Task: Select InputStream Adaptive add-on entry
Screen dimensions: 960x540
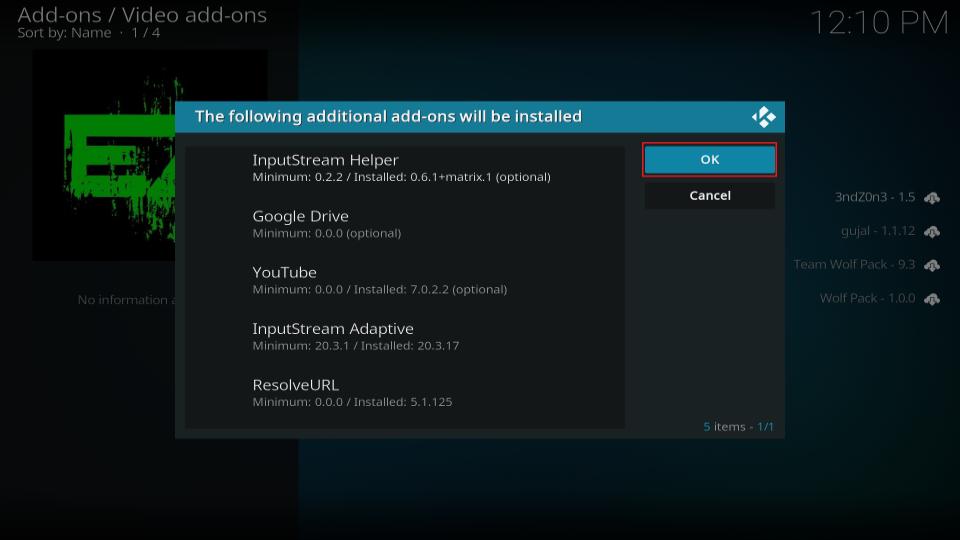Action: 405,337
